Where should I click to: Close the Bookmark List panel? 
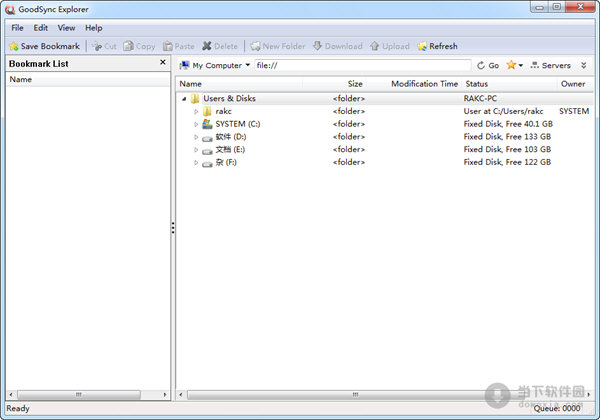[x=163, y=62]
